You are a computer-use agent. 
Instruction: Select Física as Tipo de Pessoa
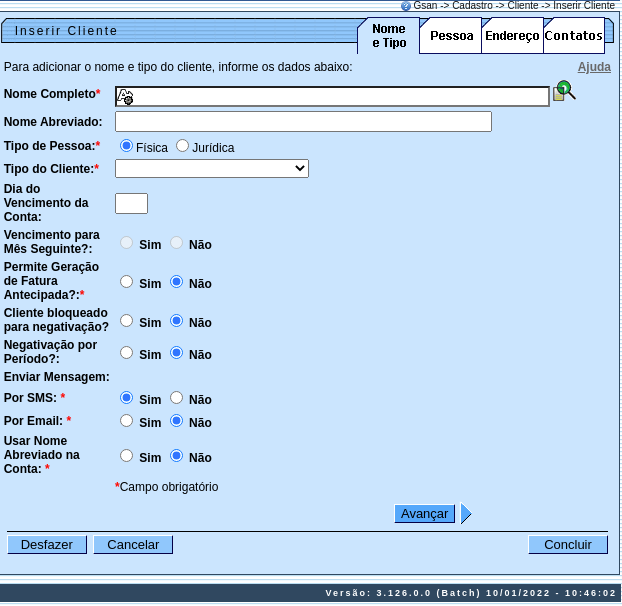(x=127, y=146)
